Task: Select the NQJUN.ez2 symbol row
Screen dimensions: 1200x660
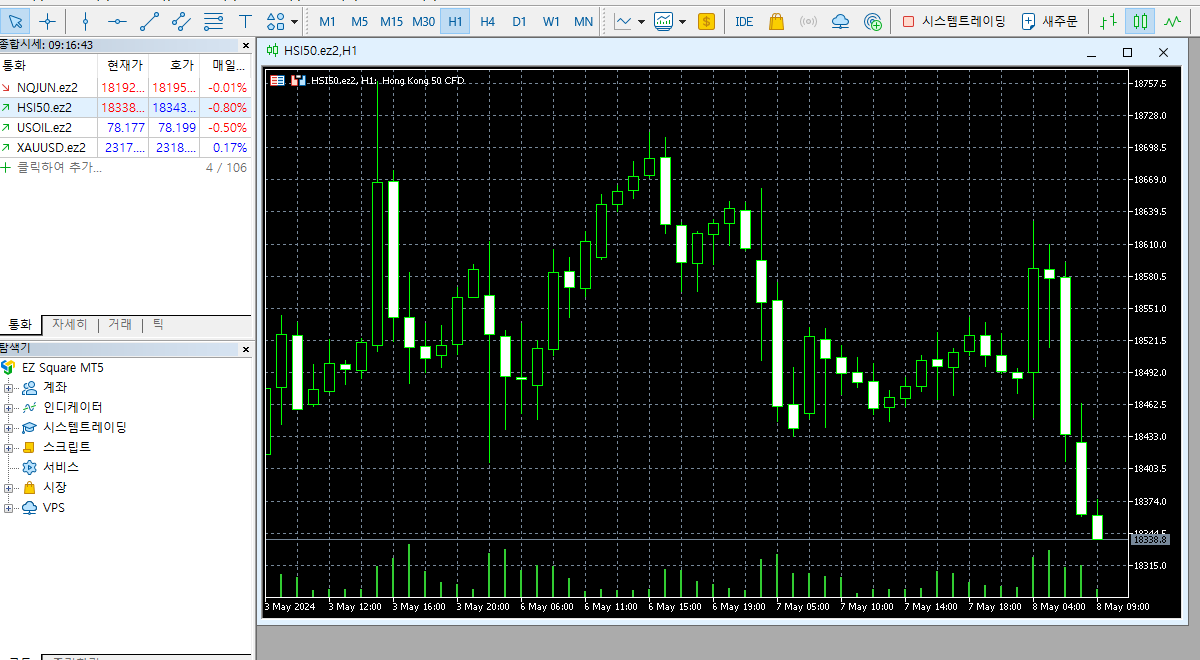Action: pos(125,87)
